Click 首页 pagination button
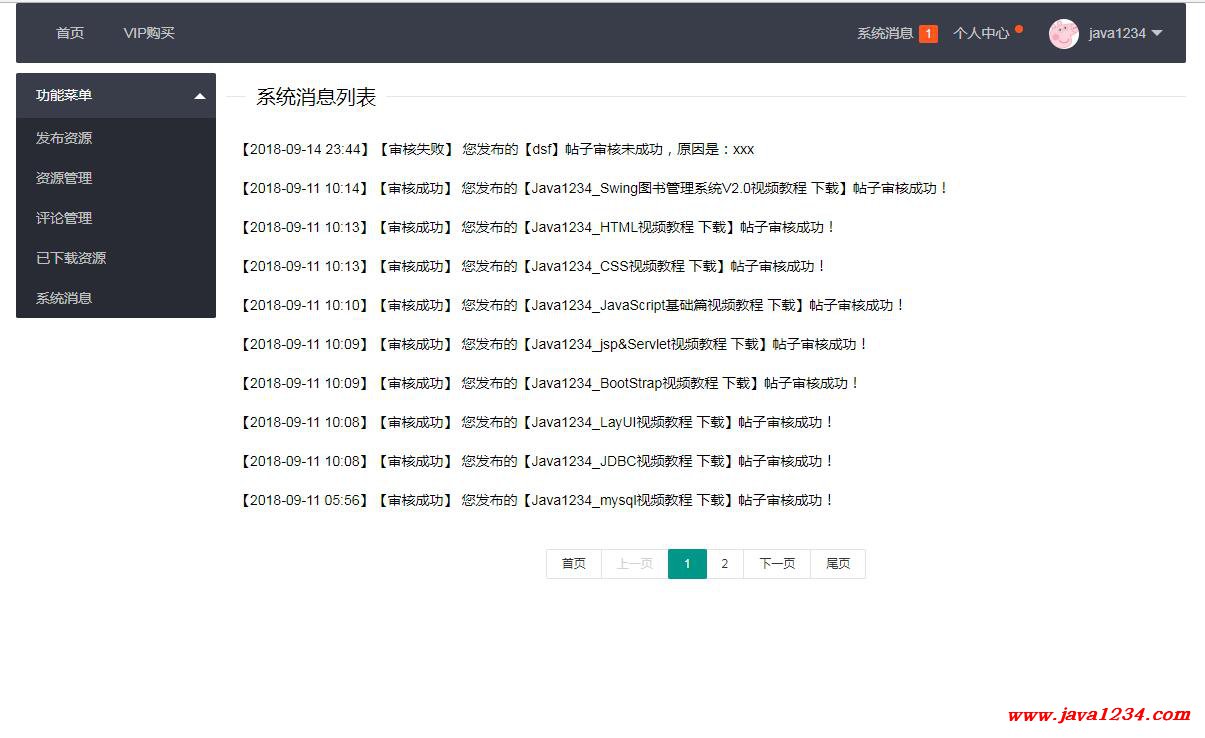Screen dimensions: 1205x738 (x=574, y=564)
